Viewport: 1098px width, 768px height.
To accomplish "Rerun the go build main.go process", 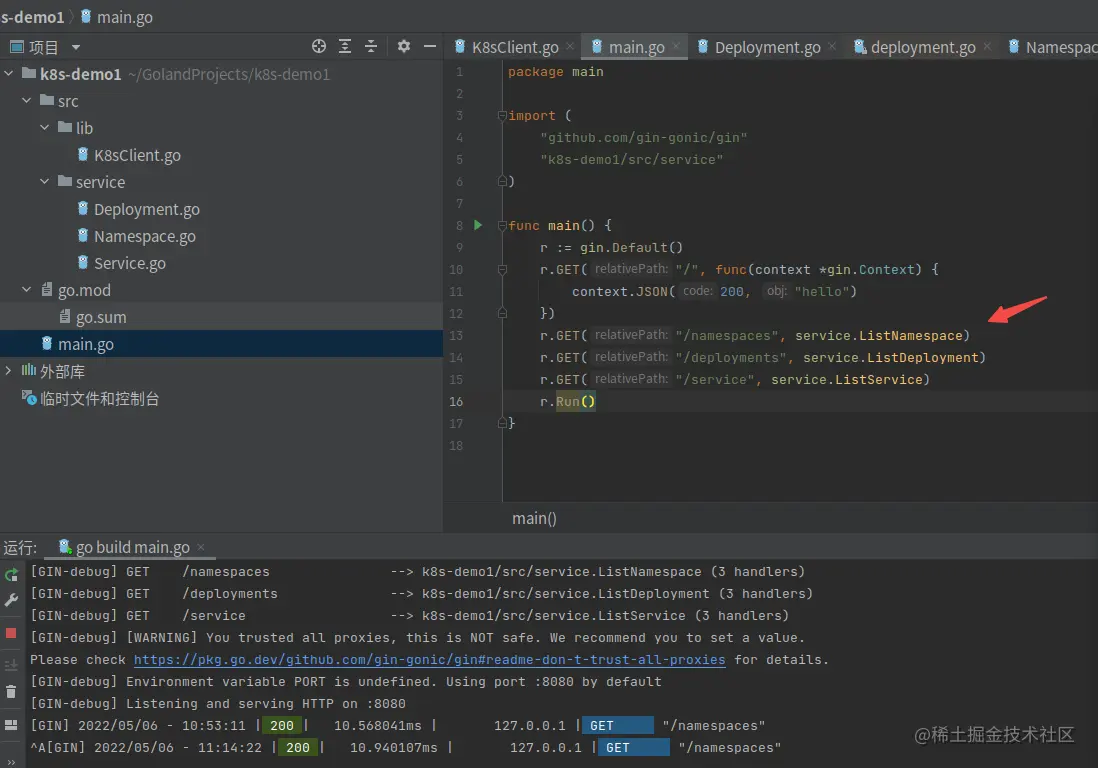I will pos(11,575).
